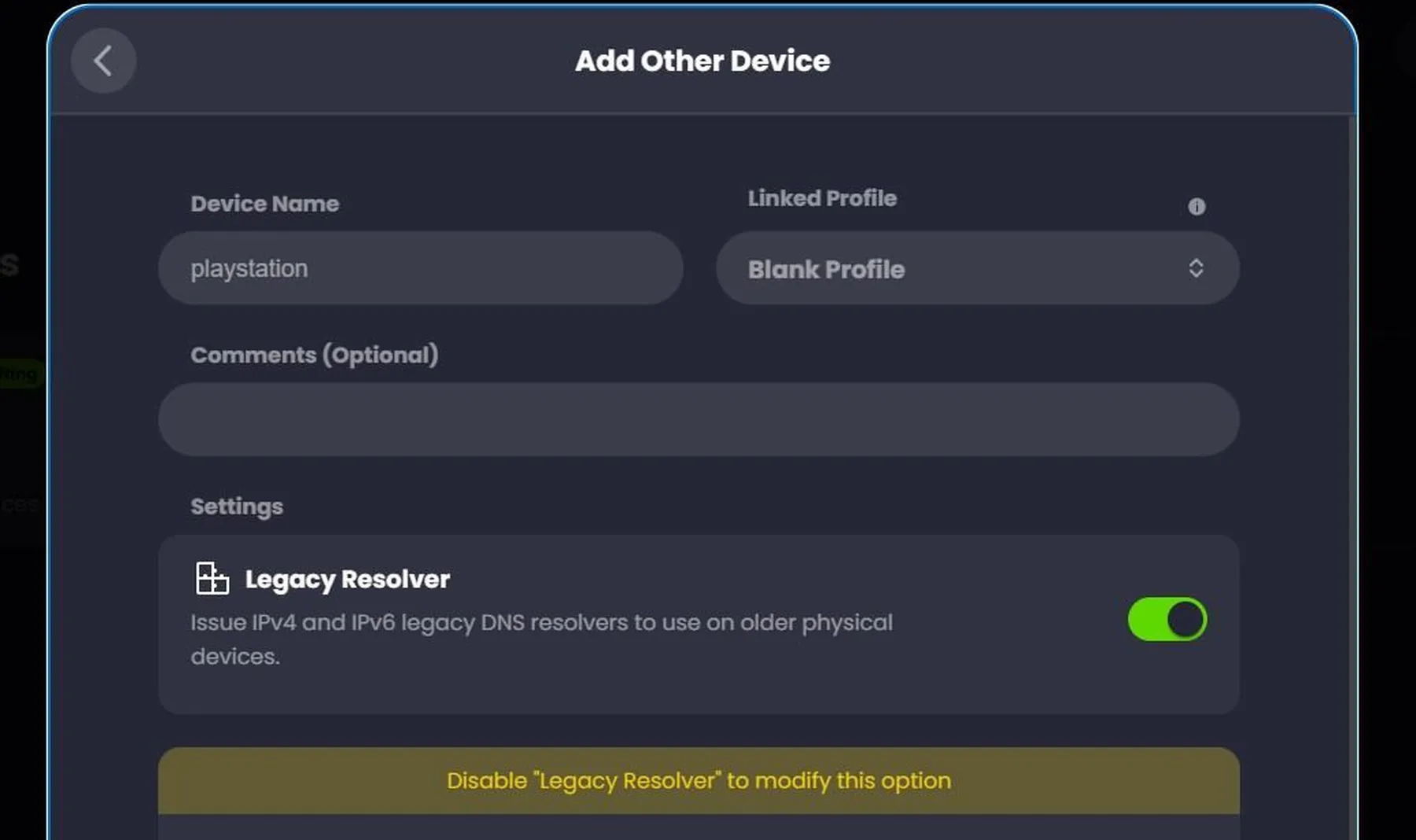Click the Comments (Optional) input field
Image resolution: width=1416 pixels, height=840 pixels.
699,419
